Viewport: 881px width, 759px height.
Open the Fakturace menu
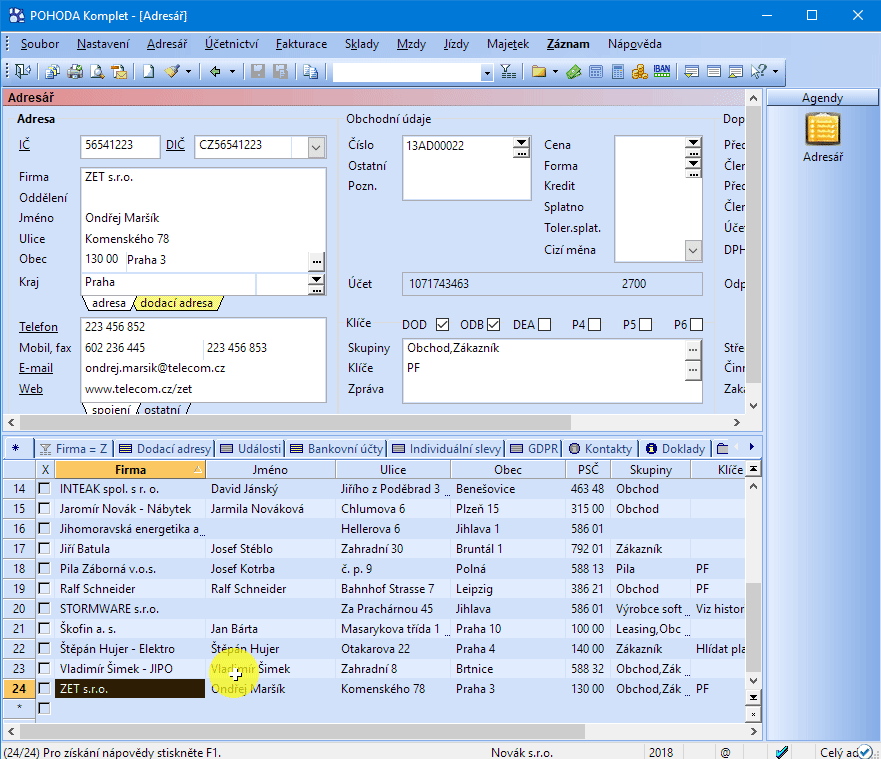point(301,44)
